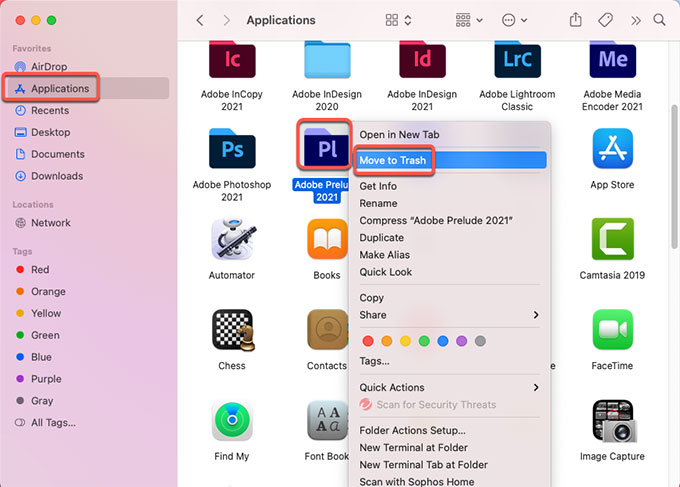The width and height of the screenshot is (680, 487).
Task: Select the Contacts app icon
Action: [x=327, y=330]
